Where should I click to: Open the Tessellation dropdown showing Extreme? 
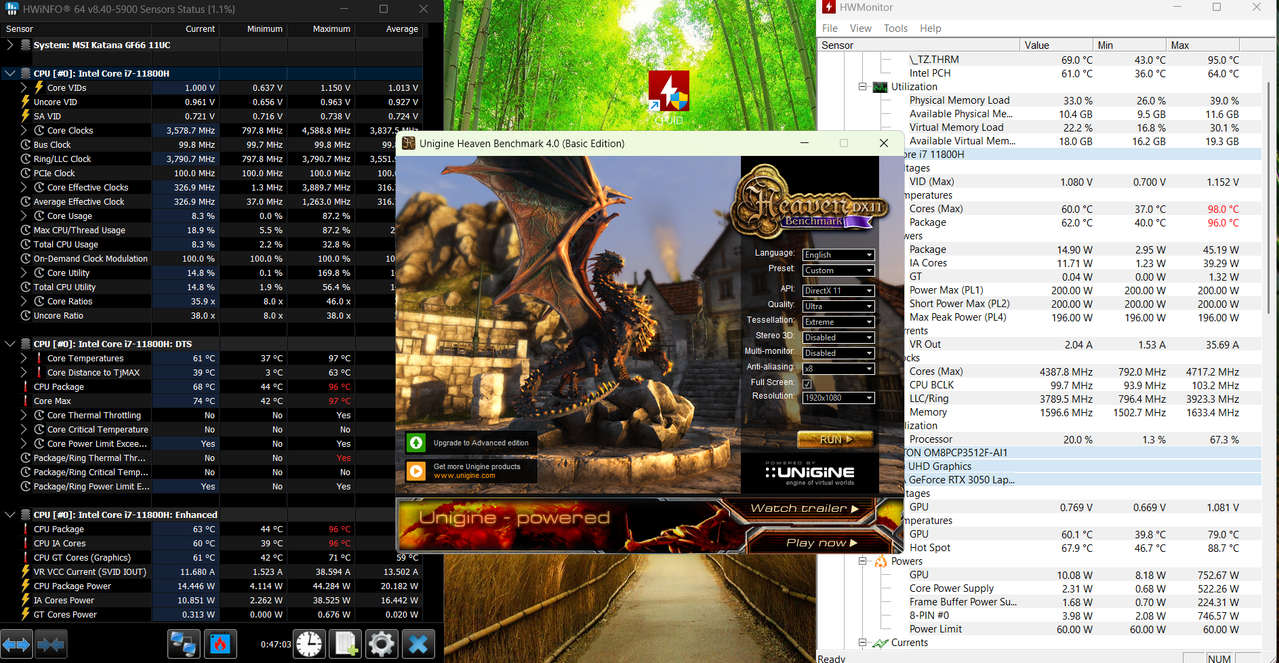pyautogui.click(x=838, y=322)
